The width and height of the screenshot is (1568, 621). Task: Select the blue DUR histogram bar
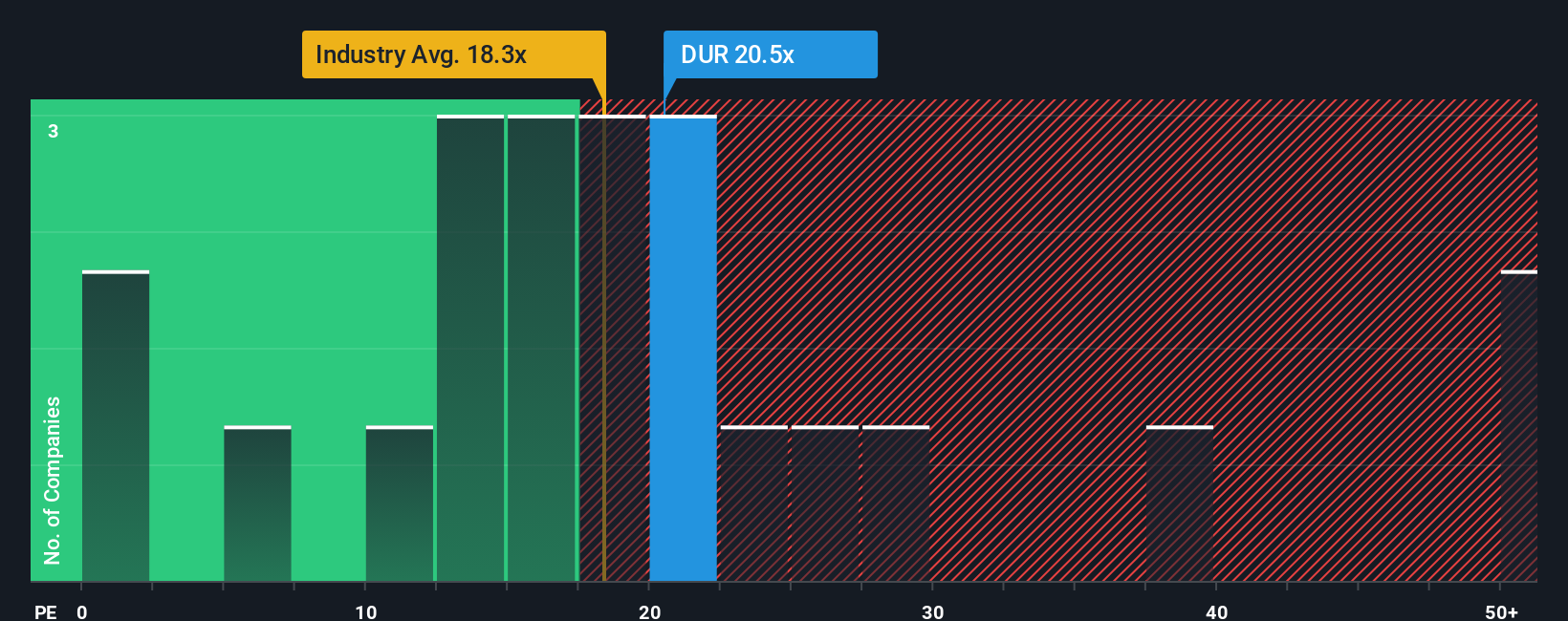tap(683, 349)
